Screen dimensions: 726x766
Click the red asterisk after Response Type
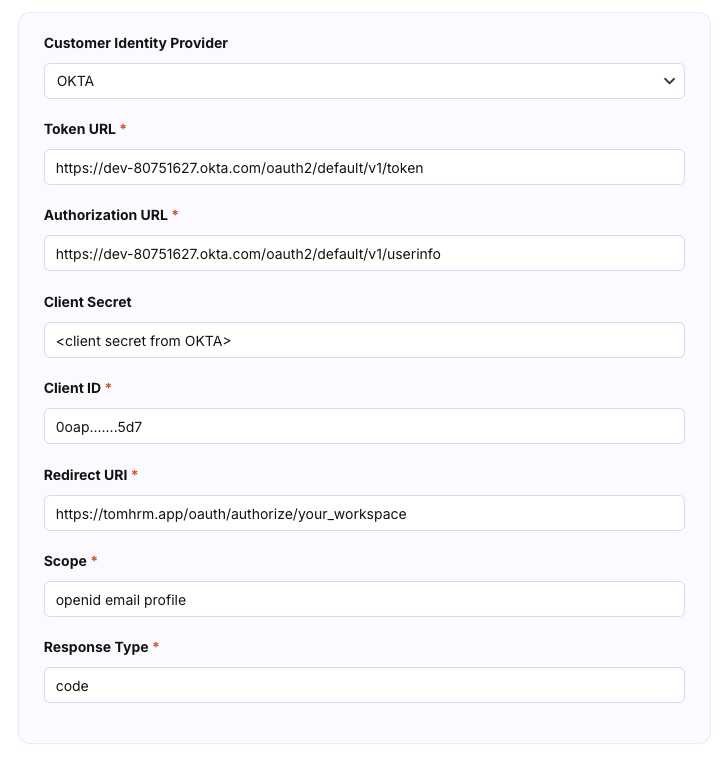[x=156, y=647]
